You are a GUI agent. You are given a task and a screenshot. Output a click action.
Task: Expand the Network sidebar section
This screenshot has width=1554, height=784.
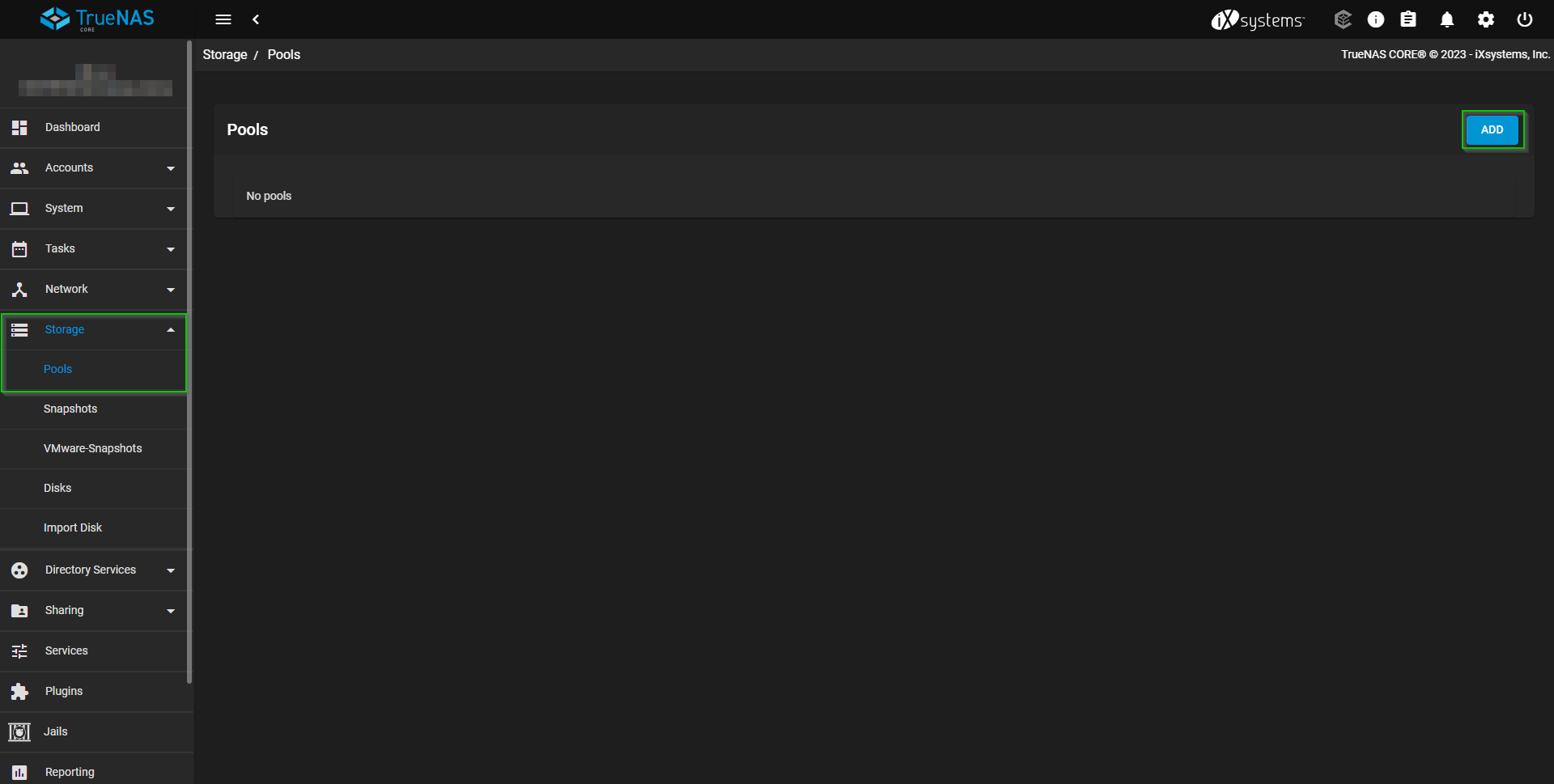[x=94, y=290]
